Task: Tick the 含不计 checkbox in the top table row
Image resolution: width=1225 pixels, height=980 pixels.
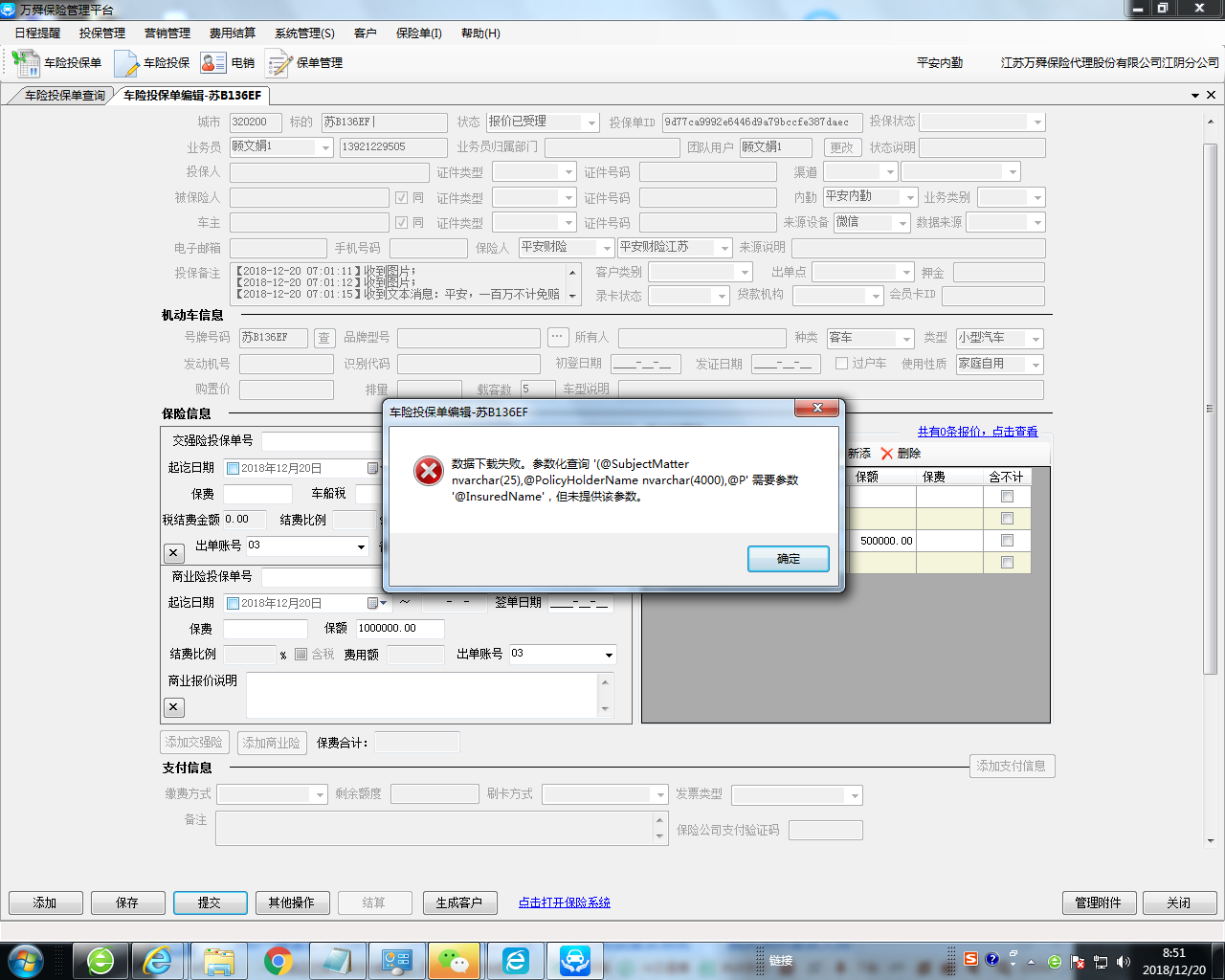Action: point(1007,497)
